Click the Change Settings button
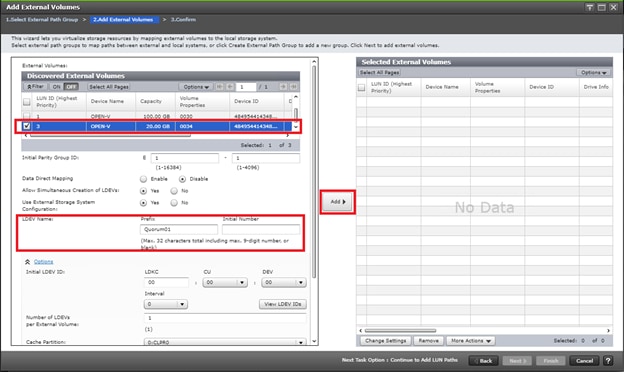This screenshot has height=372, width=624. tap(386, 341)
